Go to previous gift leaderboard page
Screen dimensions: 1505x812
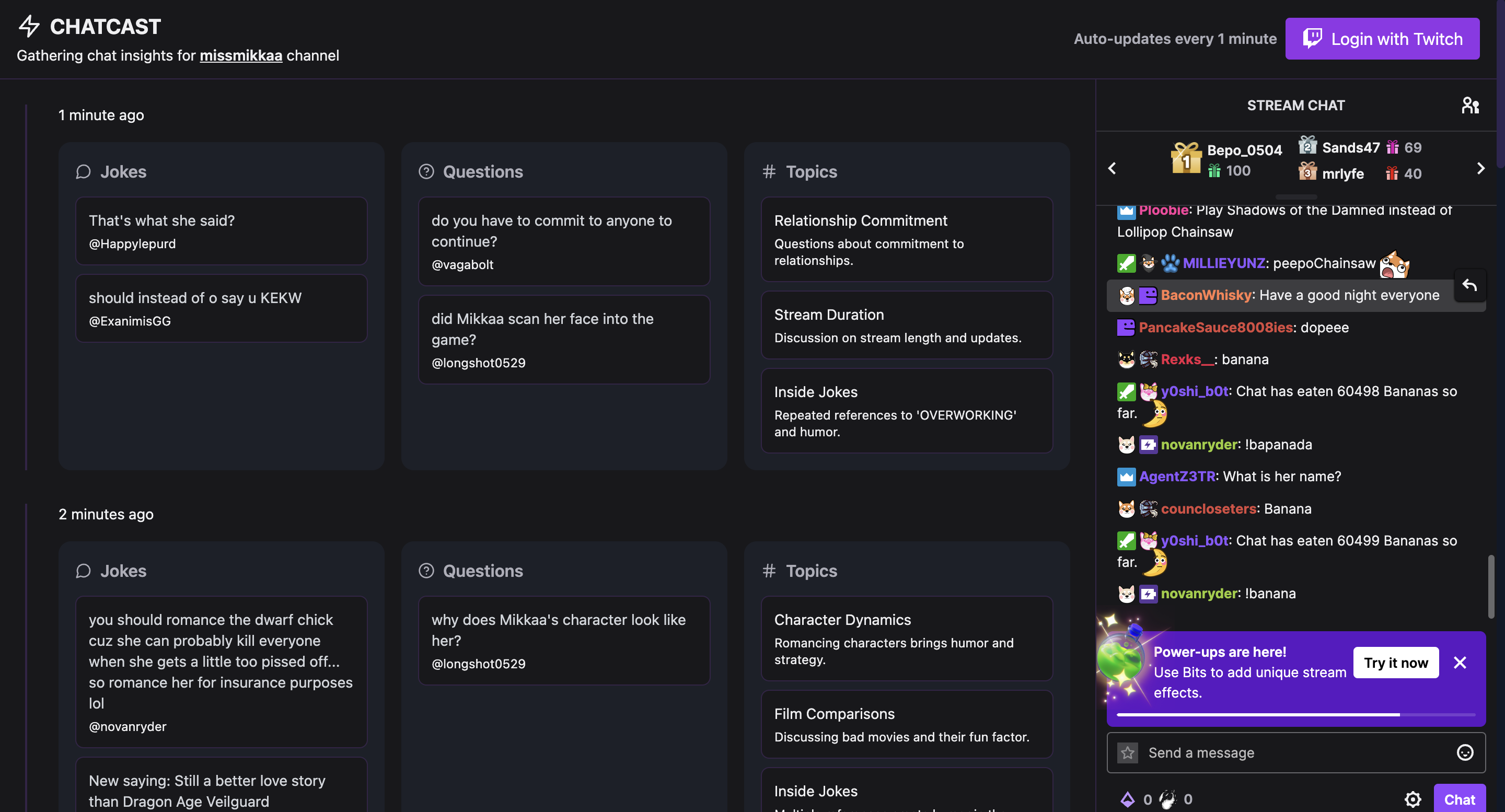1112,168
